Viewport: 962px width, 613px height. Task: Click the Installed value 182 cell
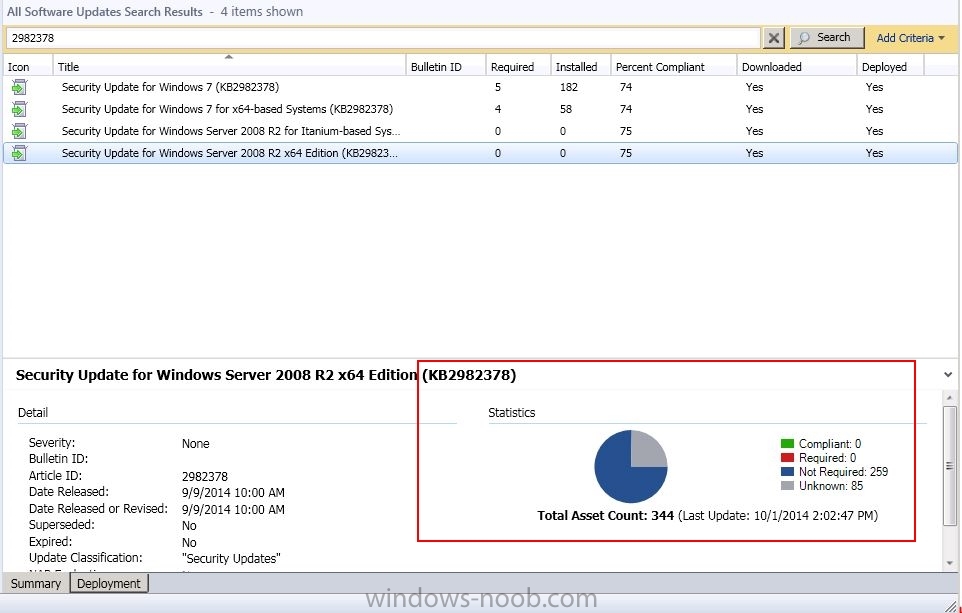click(569, 87)
